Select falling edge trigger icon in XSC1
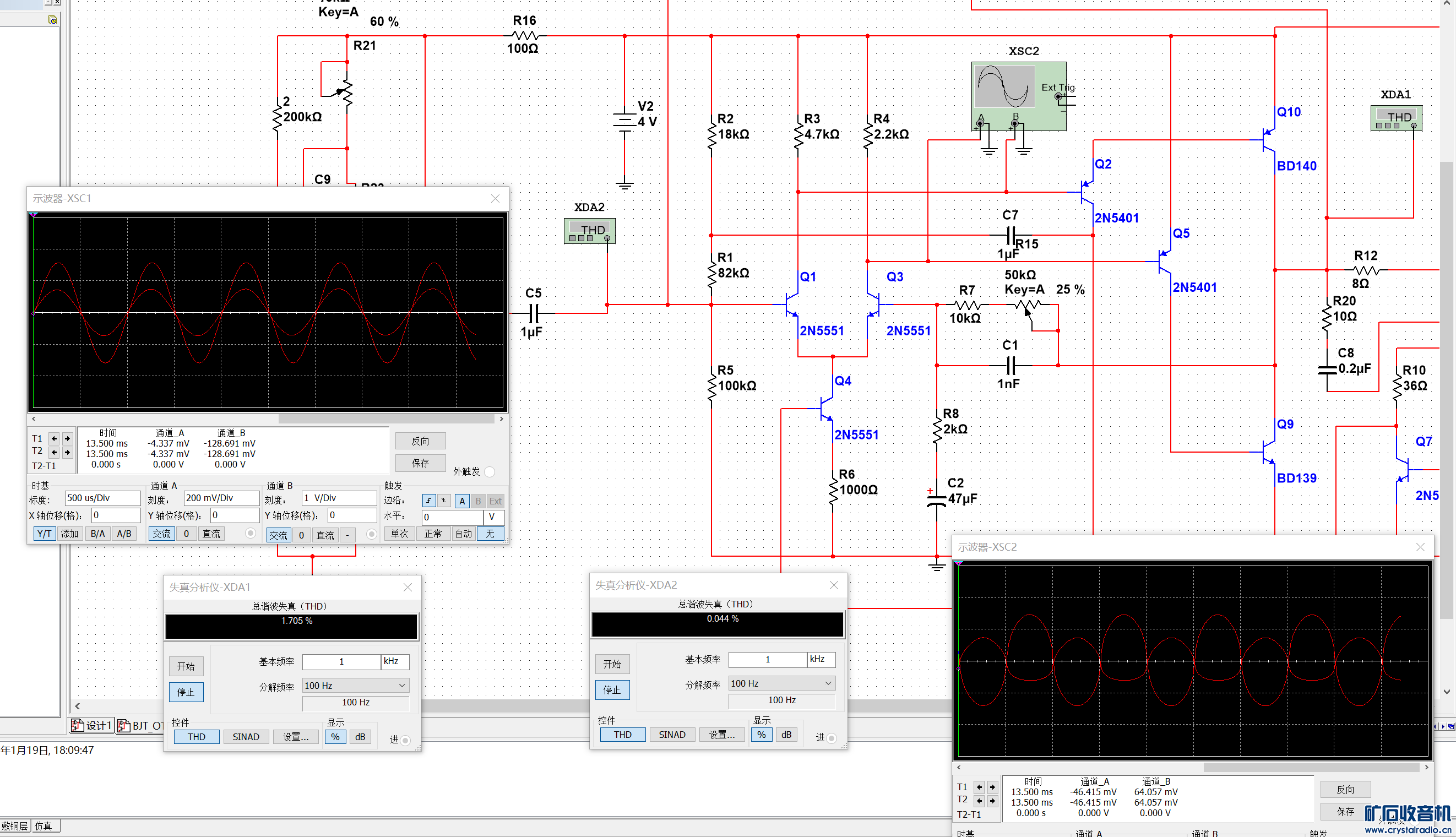Image resolution: width=1456 pixels, height=837 pixels. (444, 501)
